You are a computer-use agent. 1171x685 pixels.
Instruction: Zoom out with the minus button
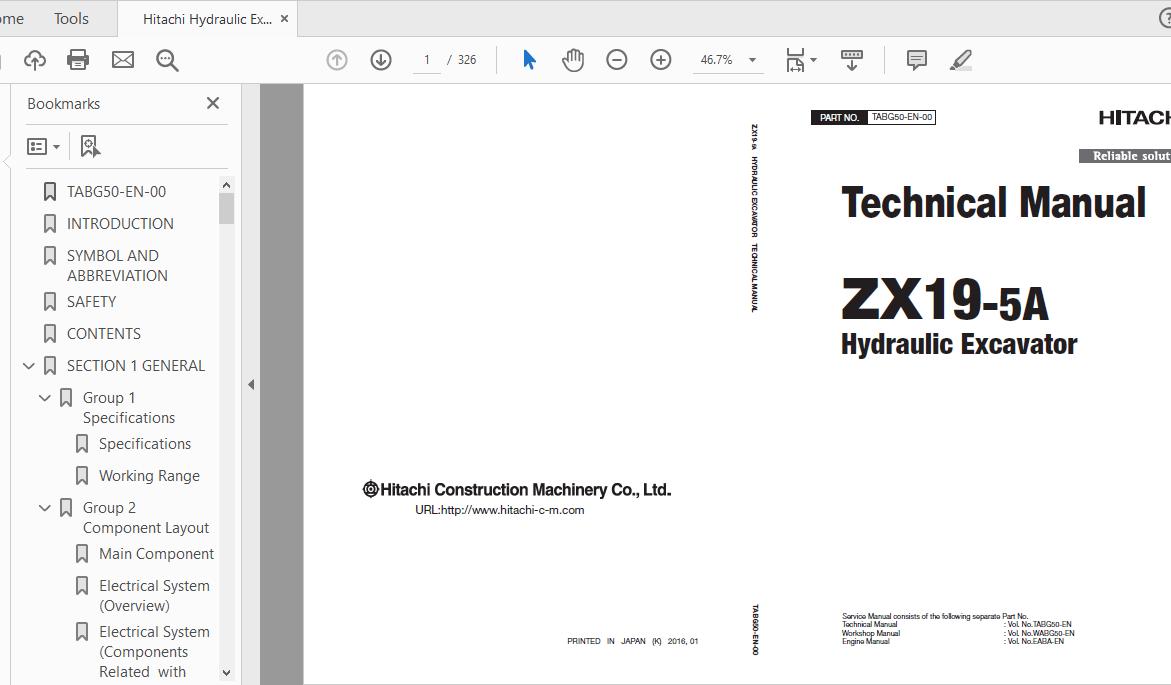[x=617, y=60]
